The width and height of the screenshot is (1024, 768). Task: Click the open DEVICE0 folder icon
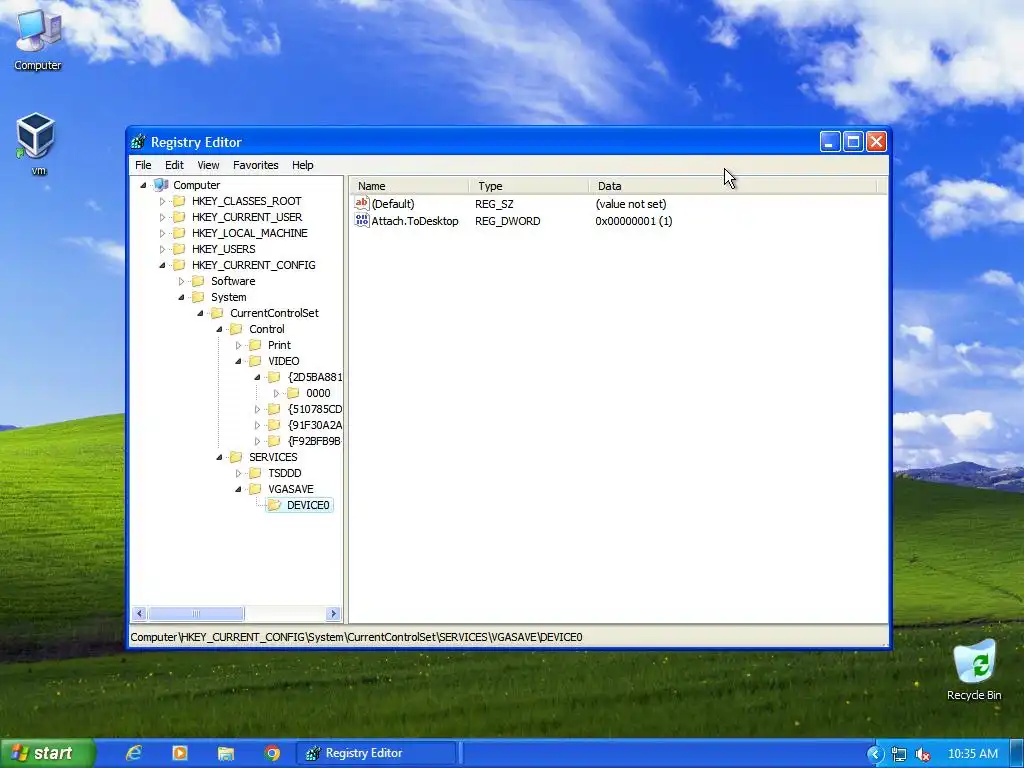(274, 505)
